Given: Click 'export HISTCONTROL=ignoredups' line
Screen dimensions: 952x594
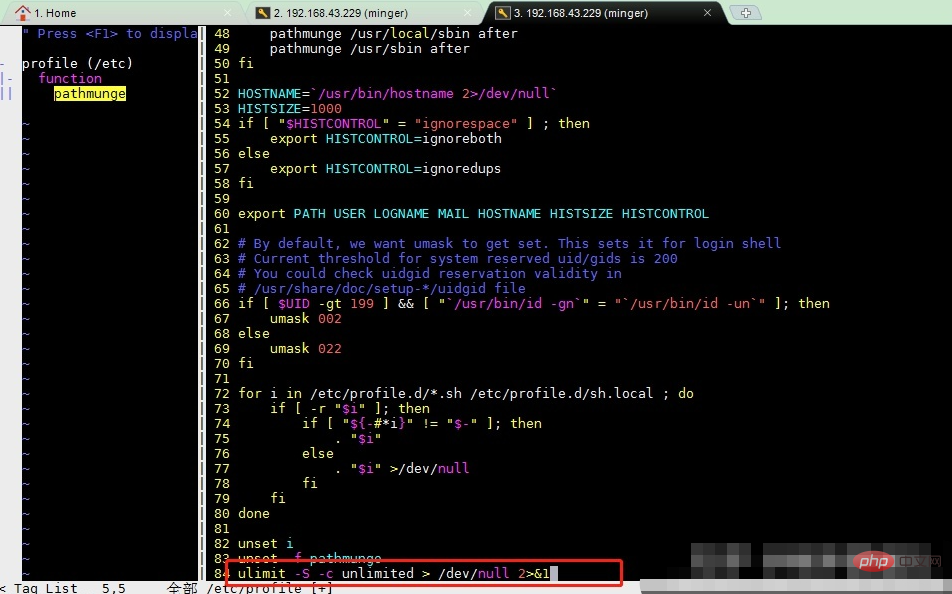Looking at the screenshot, I should tap(385, 168).
